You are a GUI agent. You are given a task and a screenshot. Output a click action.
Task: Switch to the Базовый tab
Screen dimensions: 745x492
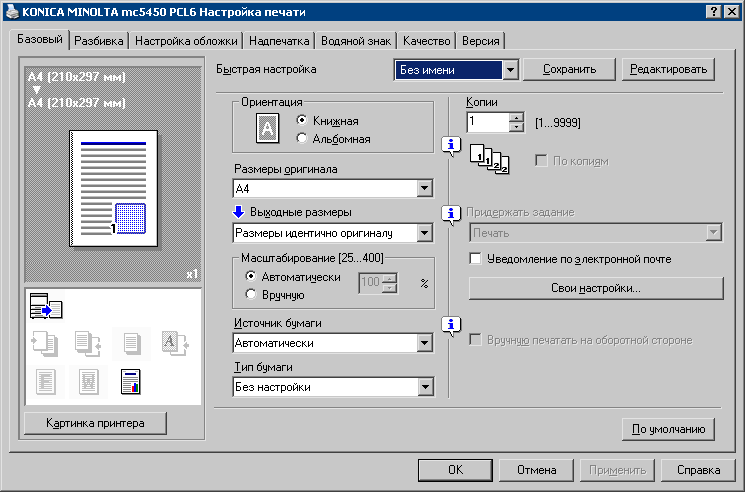tap(40, 39)
